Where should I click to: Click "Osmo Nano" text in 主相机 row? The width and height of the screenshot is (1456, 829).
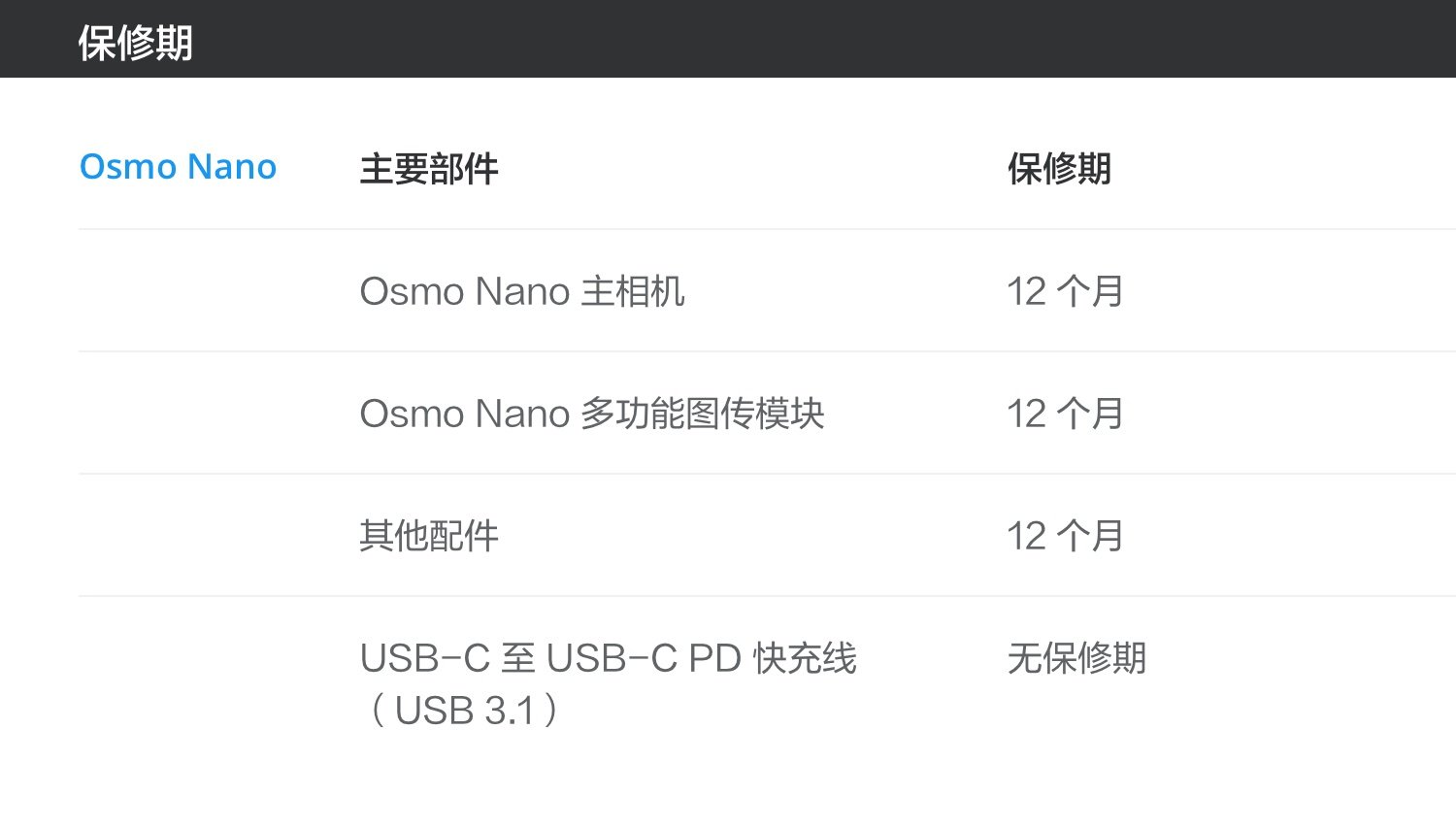pyautogui.click(x=464, y=291)
